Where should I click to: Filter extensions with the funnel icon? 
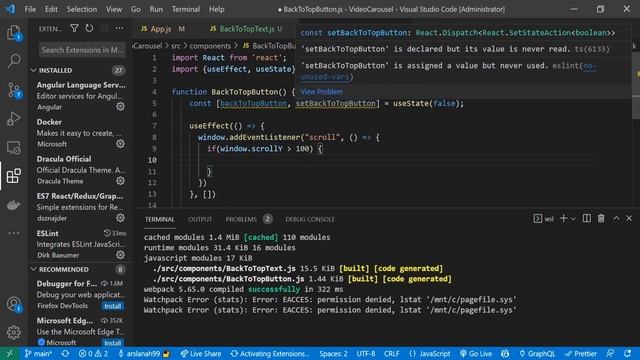[x=74, y=28]
